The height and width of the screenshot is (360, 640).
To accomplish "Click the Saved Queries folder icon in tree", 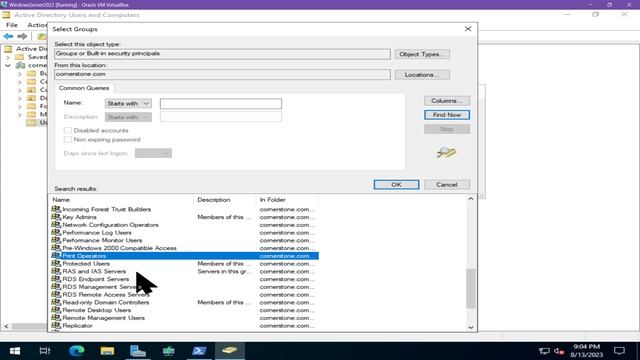I will tap(20, 57).
